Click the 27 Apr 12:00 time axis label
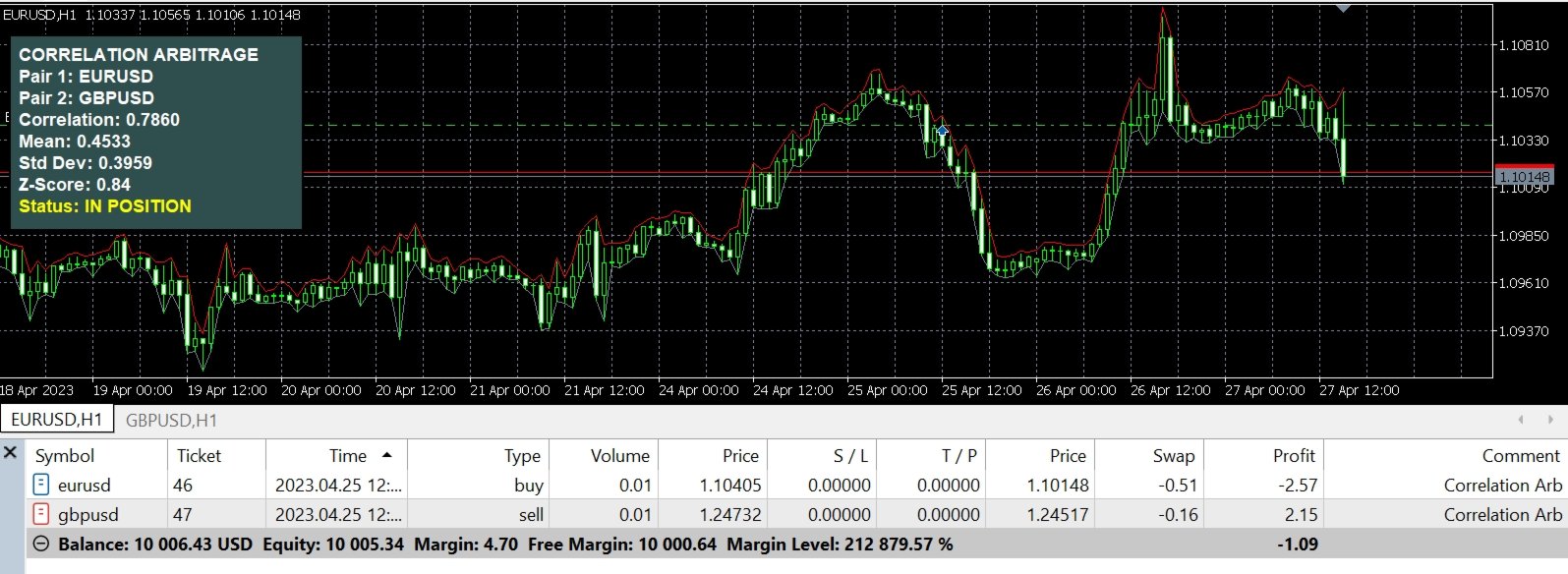This screenshot has width=1568, height=574. (1359, 390)
